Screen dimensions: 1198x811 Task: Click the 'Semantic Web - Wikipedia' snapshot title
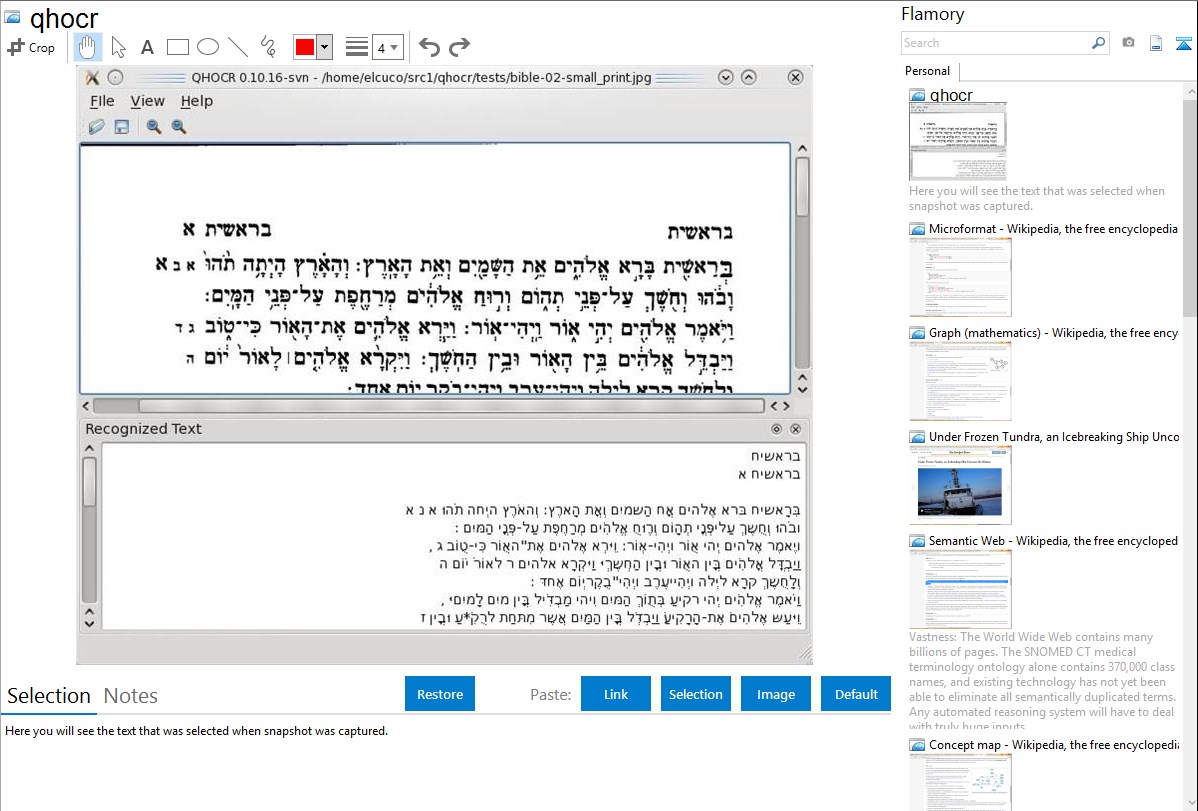[x=1054, y=541]
